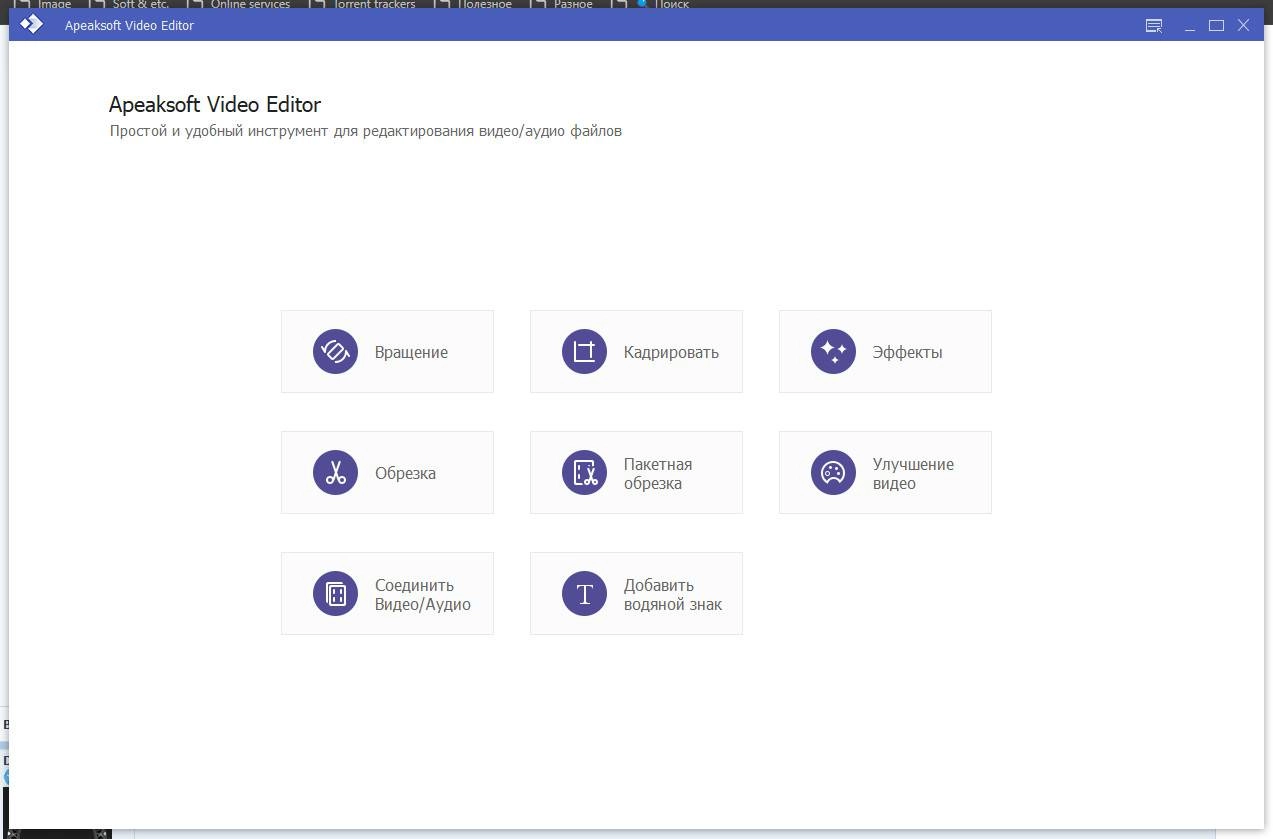Launch the Пакетная обрезка tool
The width and height of the screenshot is (1273, 839).
tap(636, 473)
